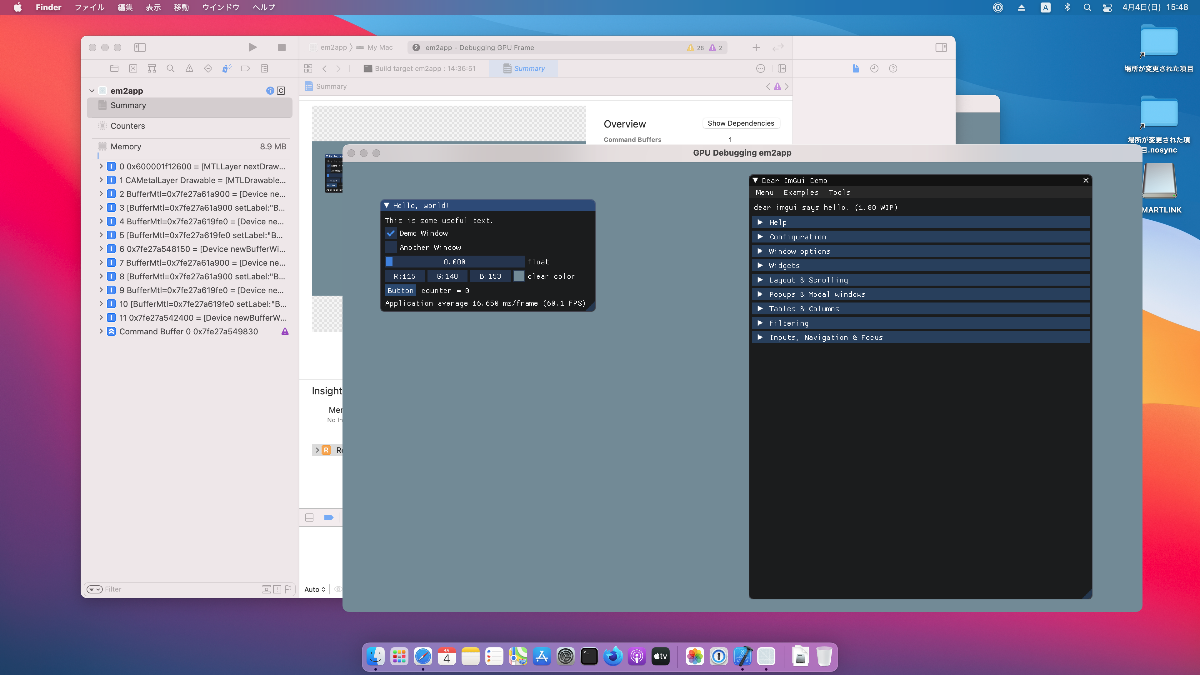The height and width of the screenshot is (675, 1200).
Task: Click the yellow warnings indicator in activity bar
Action: click(x=695, y=48)
